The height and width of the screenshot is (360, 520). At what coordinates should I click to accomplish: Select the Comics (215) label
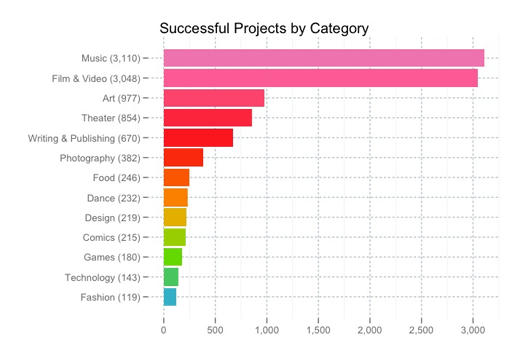click(112, 237)
